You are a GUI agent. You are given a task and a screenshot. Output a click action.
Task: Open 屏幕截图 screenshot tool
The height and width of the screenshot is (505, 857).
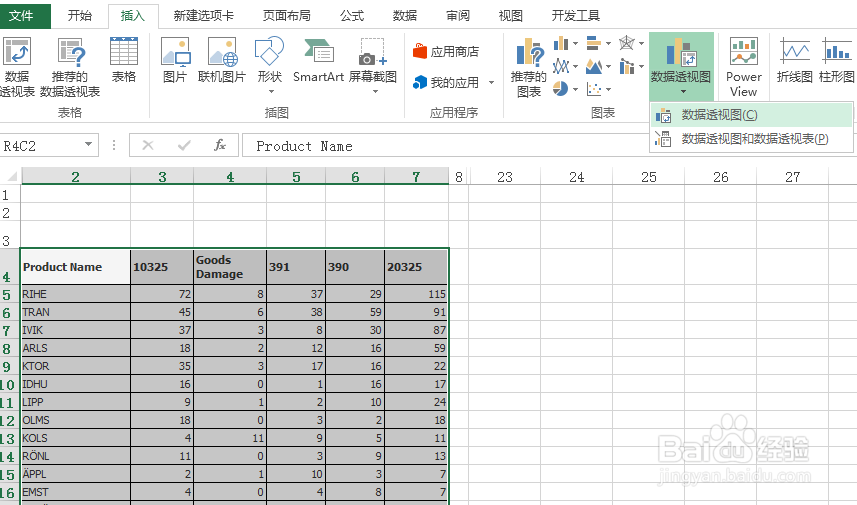[x=373, y=64]
